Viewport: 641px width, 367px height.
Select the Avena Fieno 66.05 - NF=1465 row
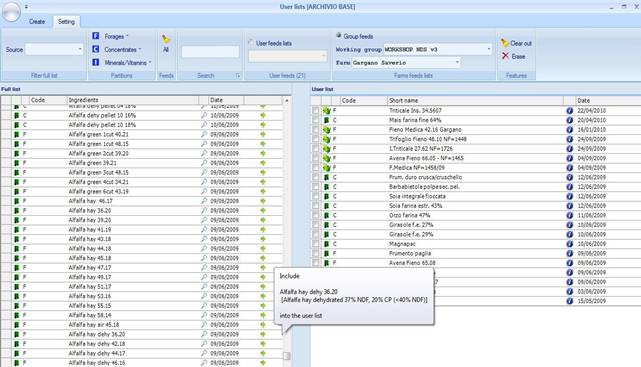[x=476, y=158]
